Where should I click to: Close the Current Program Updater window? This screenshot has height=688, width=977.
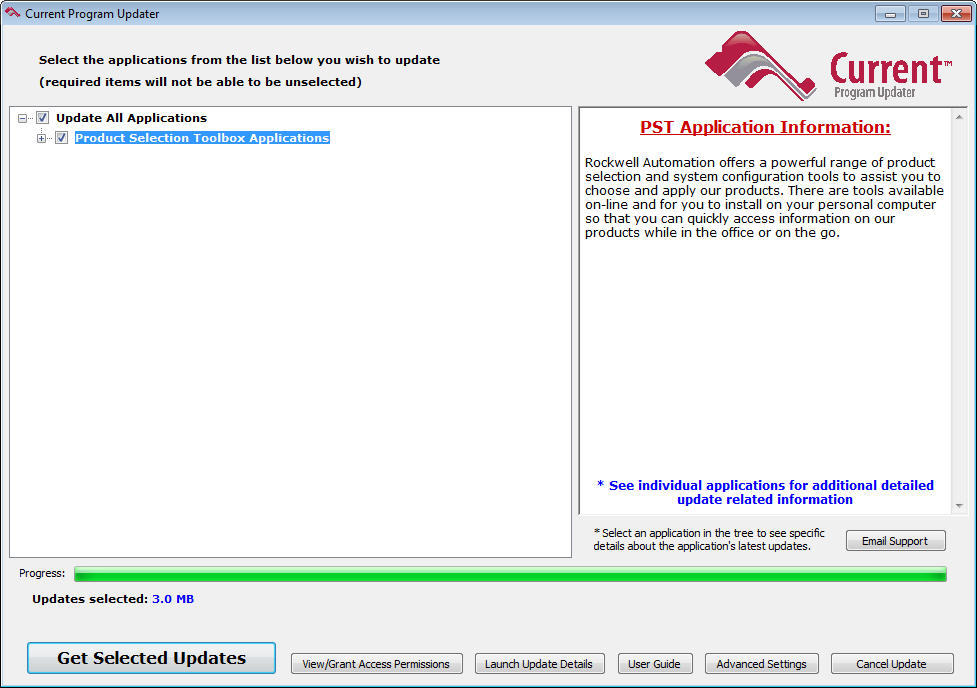(956, 13)
